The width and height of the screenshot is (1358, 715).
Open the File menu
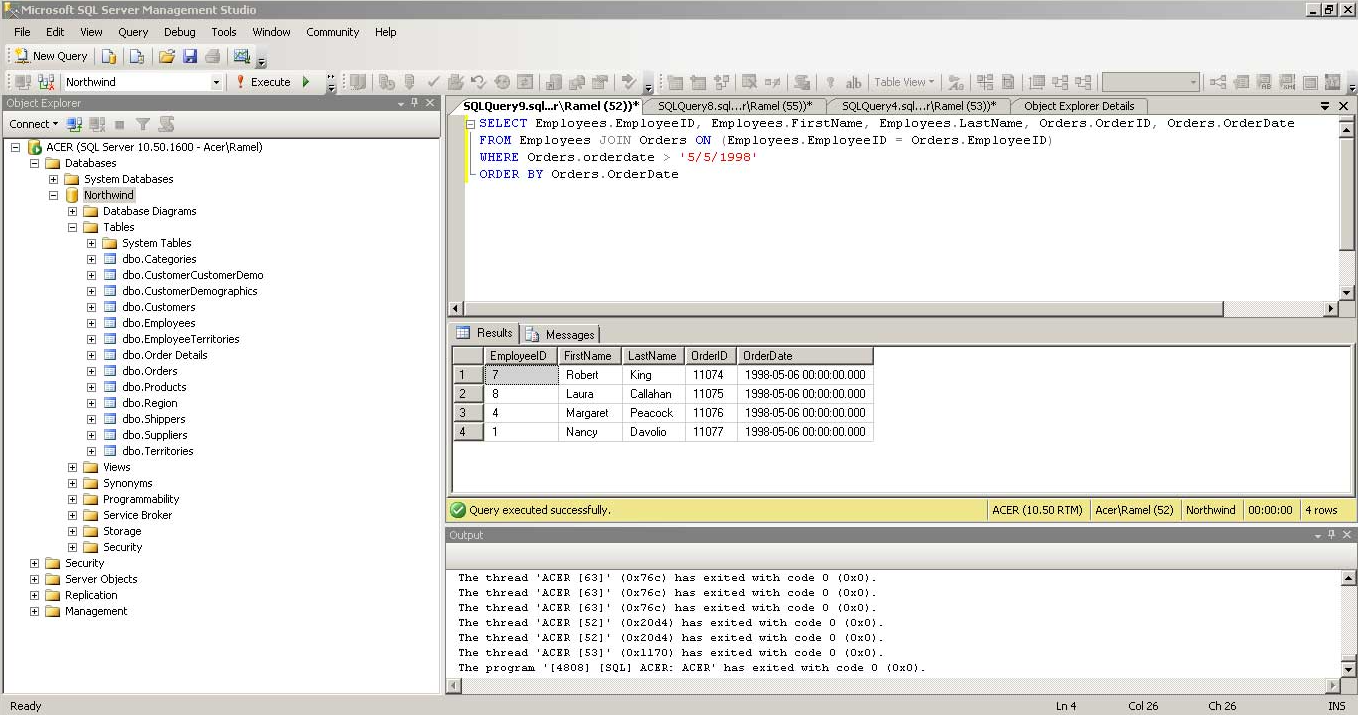22,32
